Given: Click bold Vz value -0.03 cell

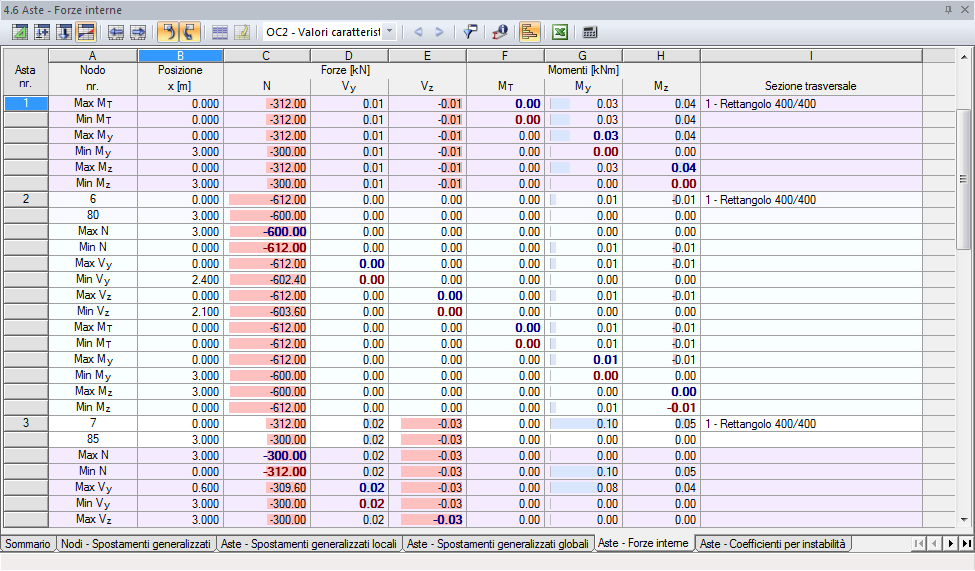Looking at the screenshot, I should click(x=427, y=519).
